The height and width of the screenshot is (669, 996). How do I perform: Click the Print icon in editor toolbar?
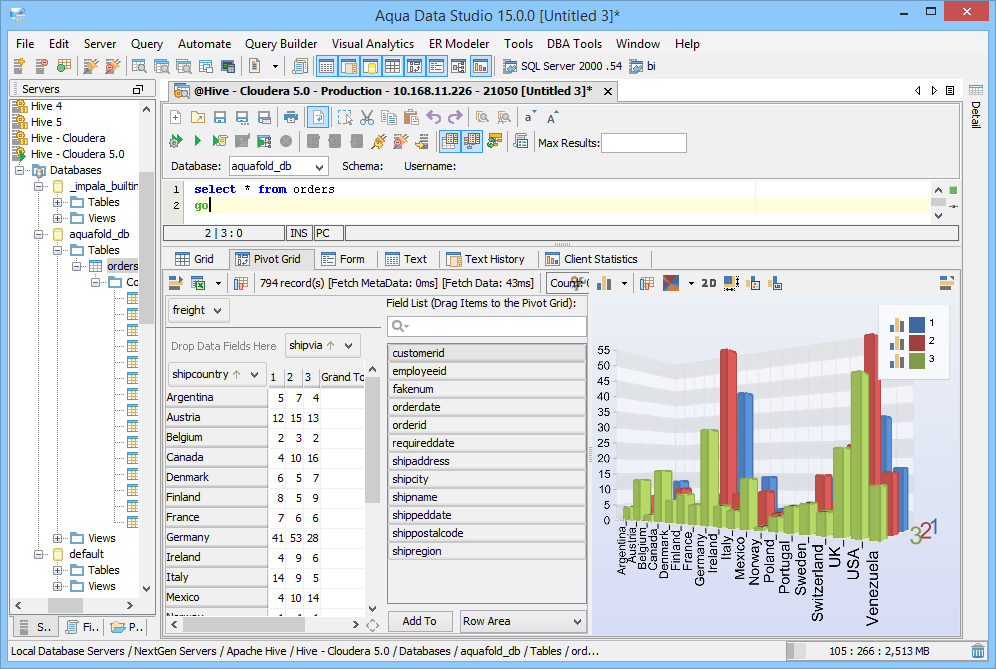[x=290, y=118]
